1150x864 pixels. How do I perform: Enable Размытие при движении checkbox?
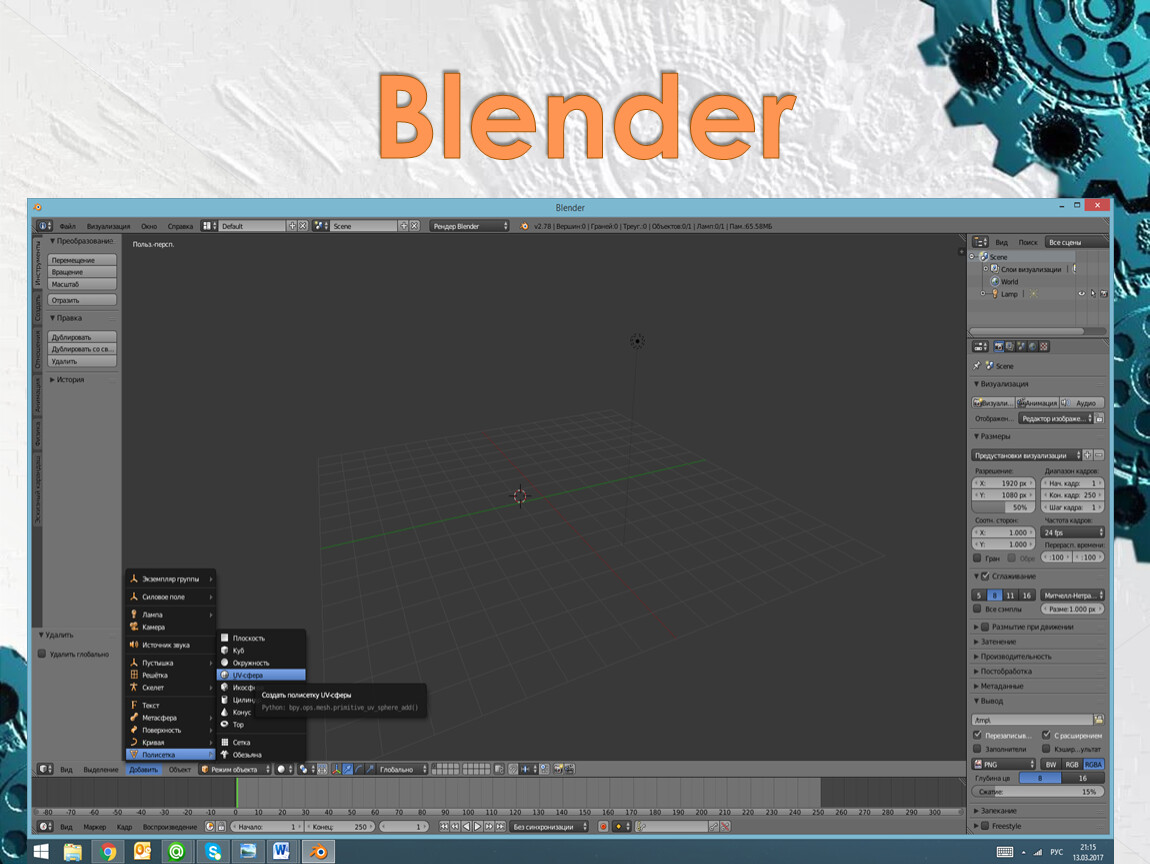tap(985, 627)
